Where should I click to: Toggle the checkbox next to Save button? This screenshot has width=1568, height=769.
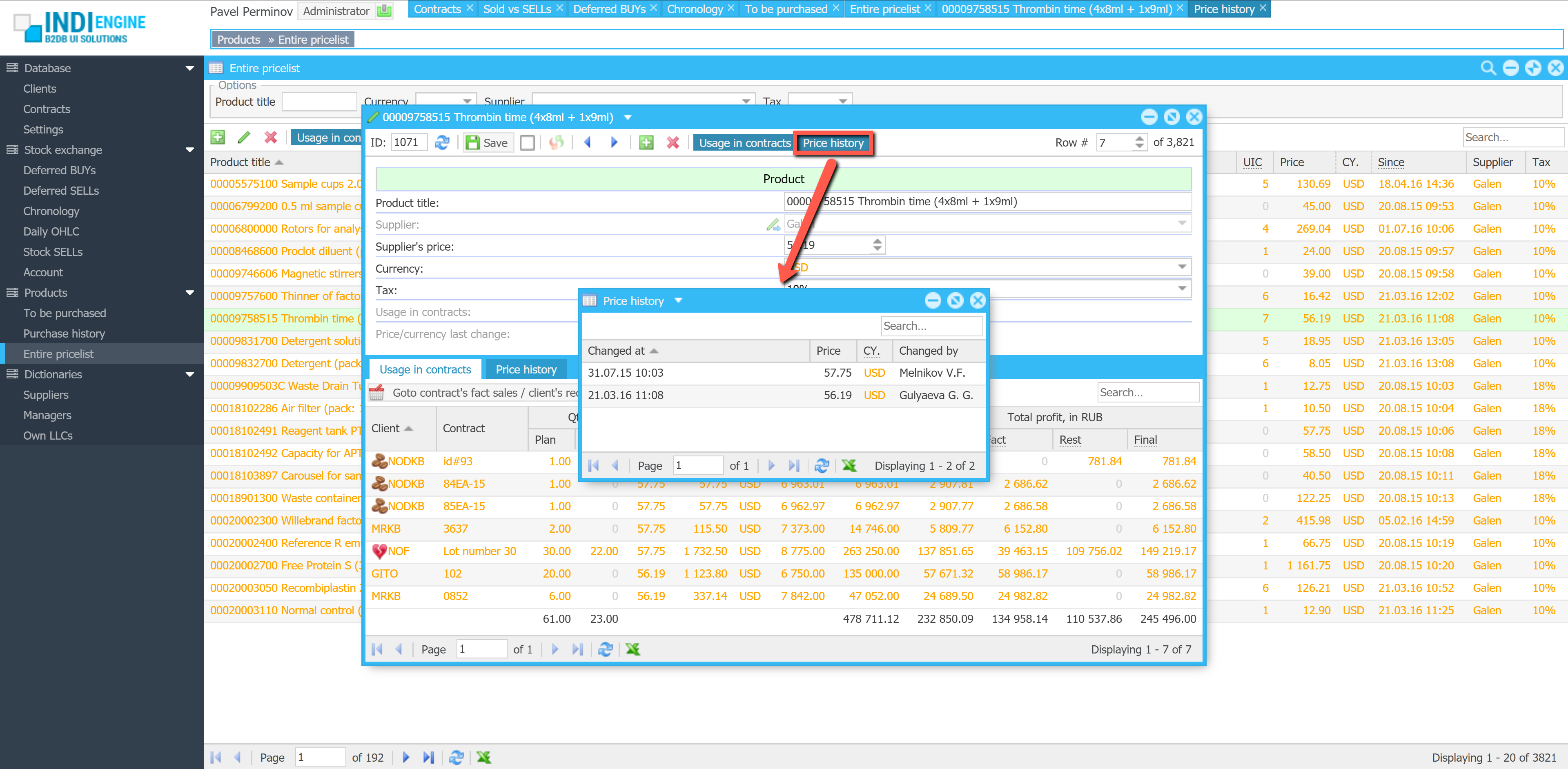[527, 142]
